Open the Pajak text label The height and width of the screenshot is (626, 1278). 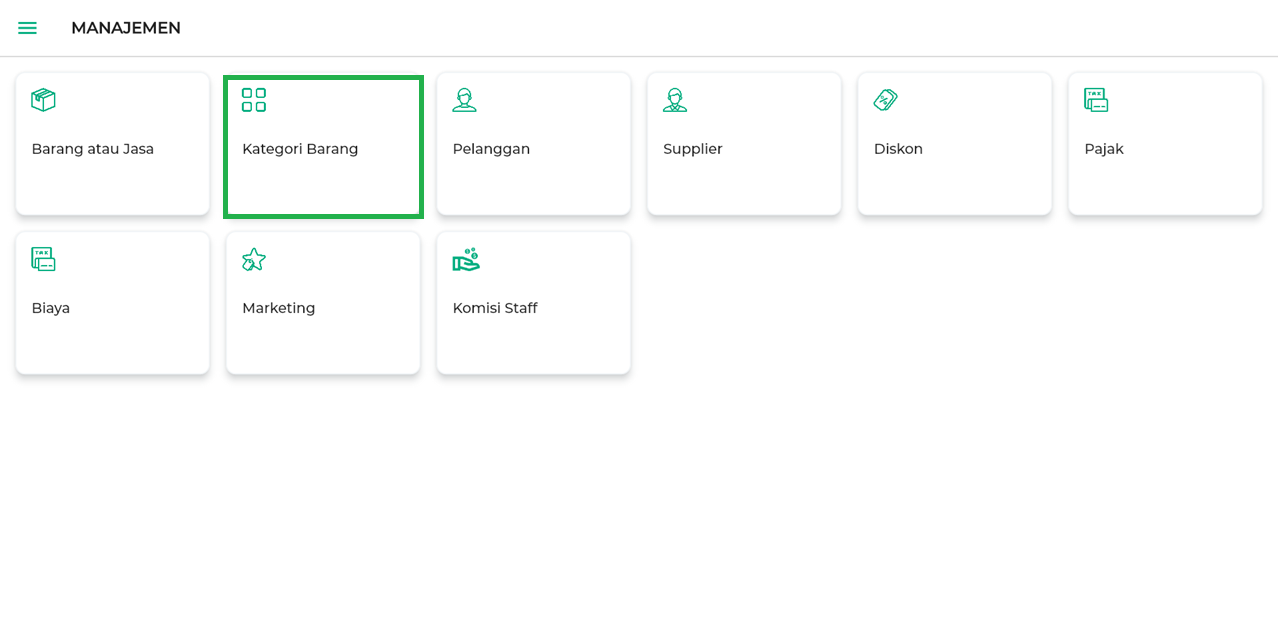[1104, 149]
